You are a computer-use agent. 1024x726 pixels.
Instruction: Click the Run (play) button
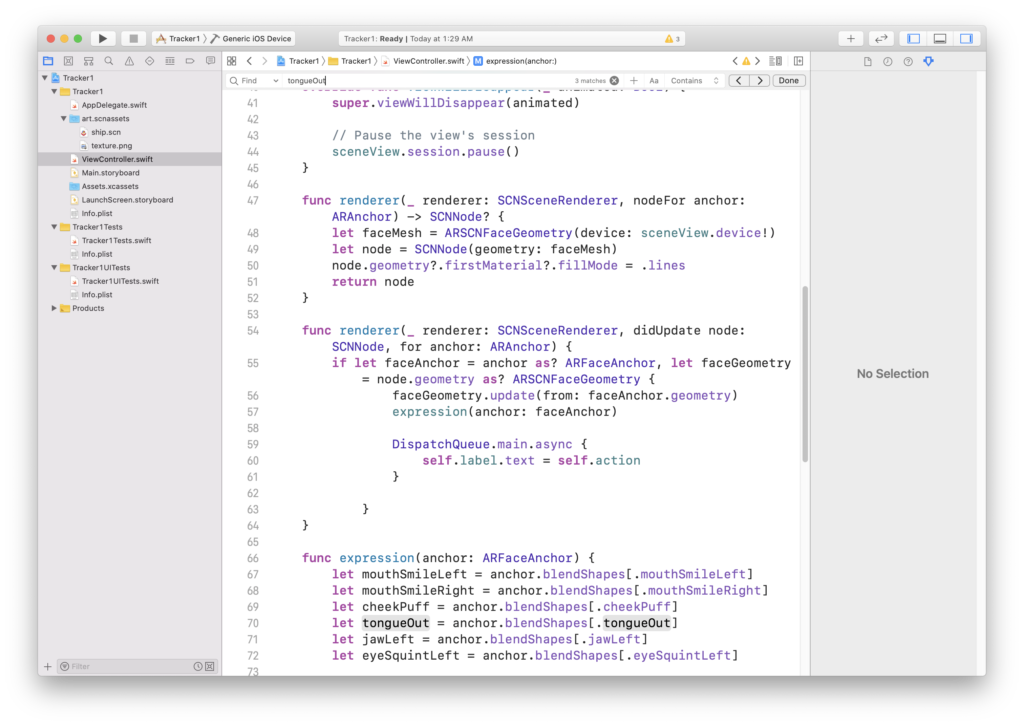coord(103,38)
